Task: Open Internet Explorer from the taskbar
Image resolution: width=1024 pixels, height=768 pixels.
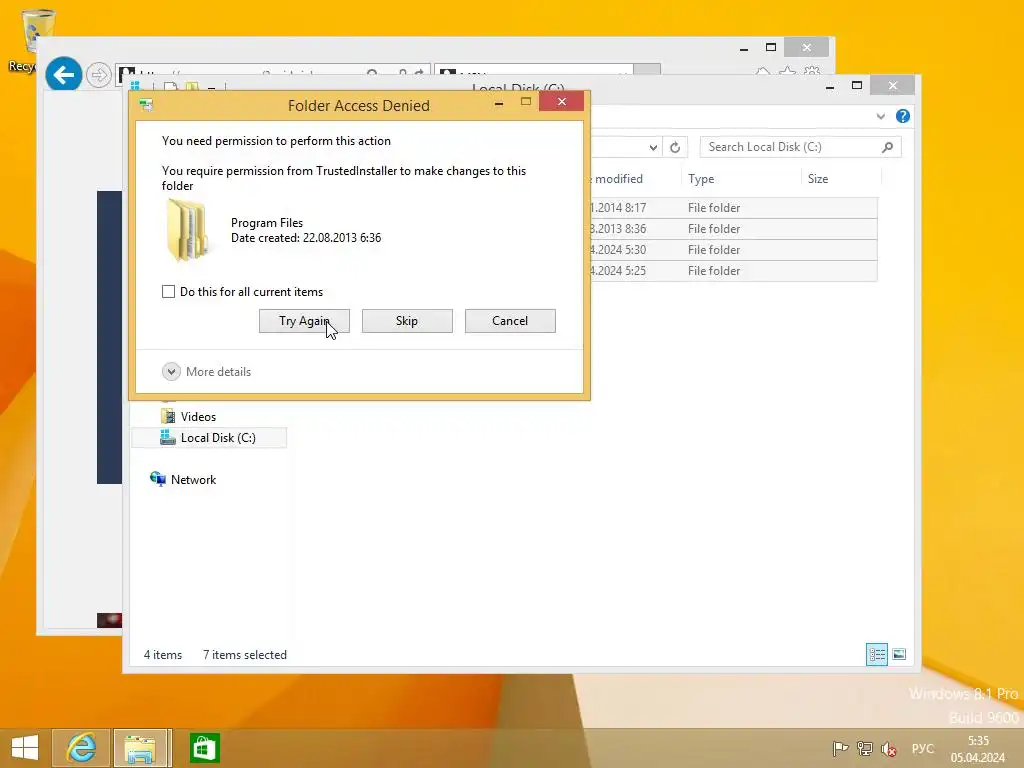Action: (81, 748)
